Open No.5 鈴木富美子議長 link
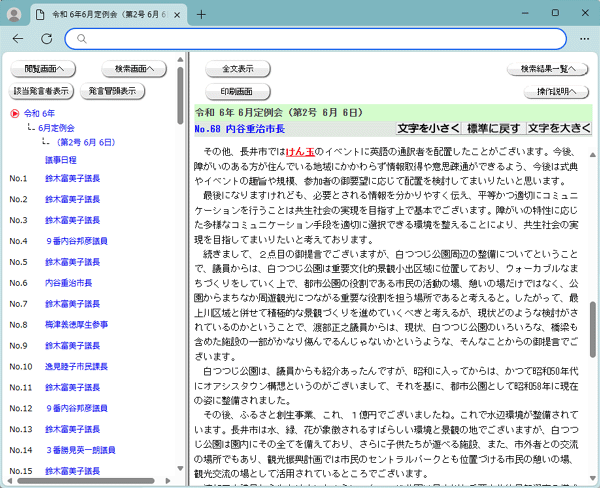 point(72,262)
